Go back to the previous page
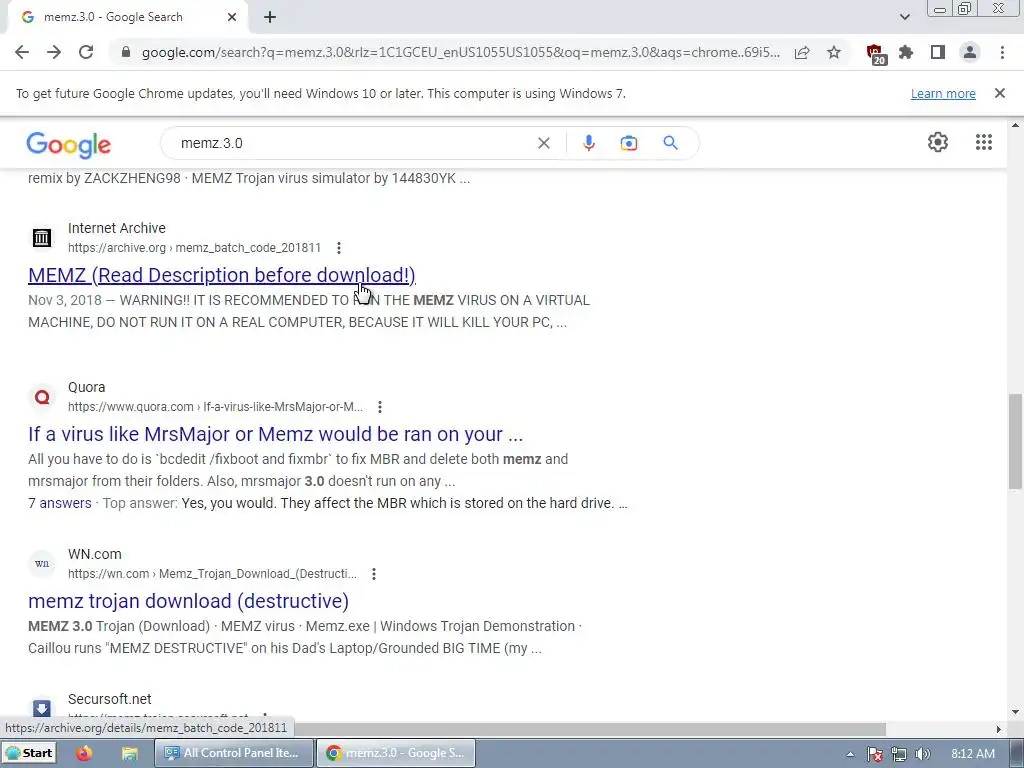1024x768 pixels. pyautogui.click(x=22, y=52)
